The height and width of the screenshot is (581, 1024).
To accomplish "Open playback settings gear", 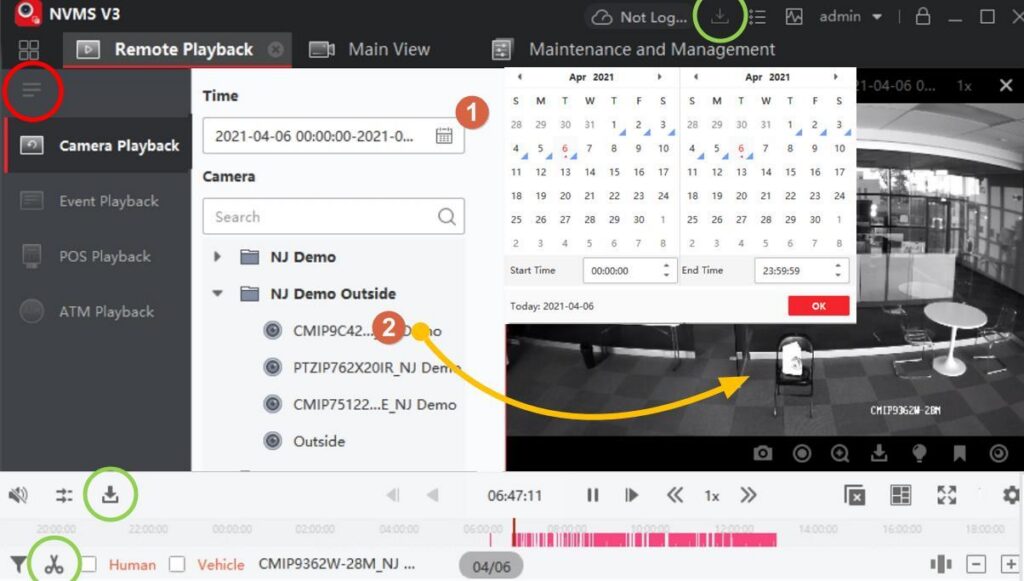I will pyautogui.click(x=1011, y=495).
